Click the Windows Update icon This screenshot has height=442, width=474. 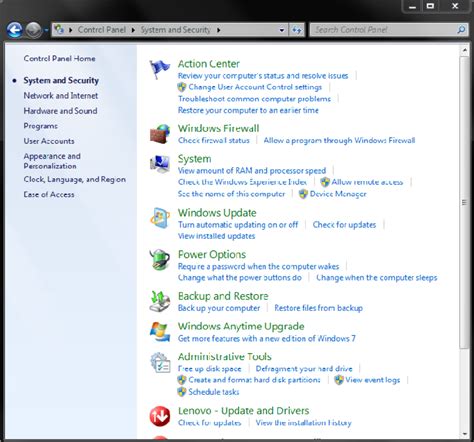coord(160,218)
